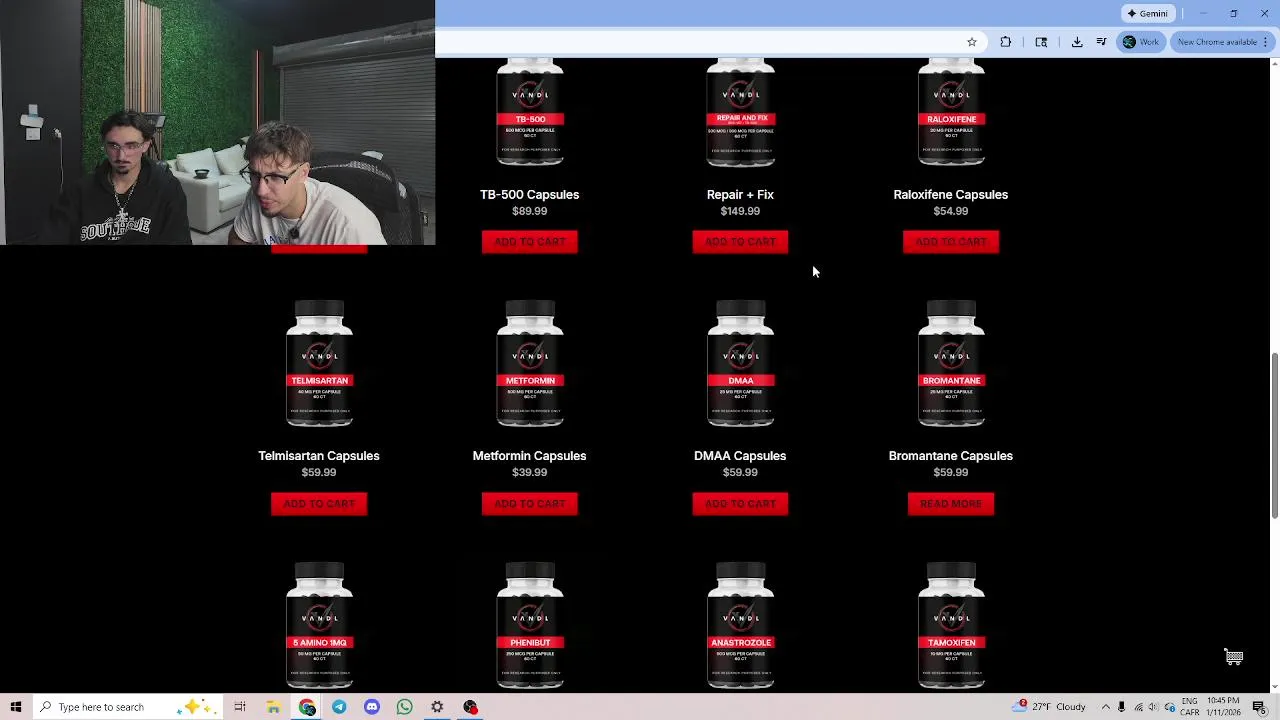The height and width of the screenshot is (720, 1280).
Task: Click the TB-500 bottle image
Action: pos(530,112)
